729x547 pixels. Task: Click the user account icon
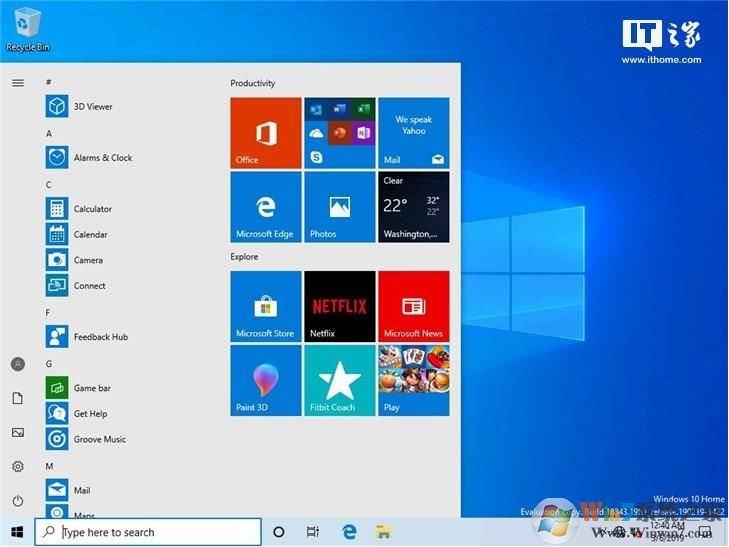(x=17, y=364)
